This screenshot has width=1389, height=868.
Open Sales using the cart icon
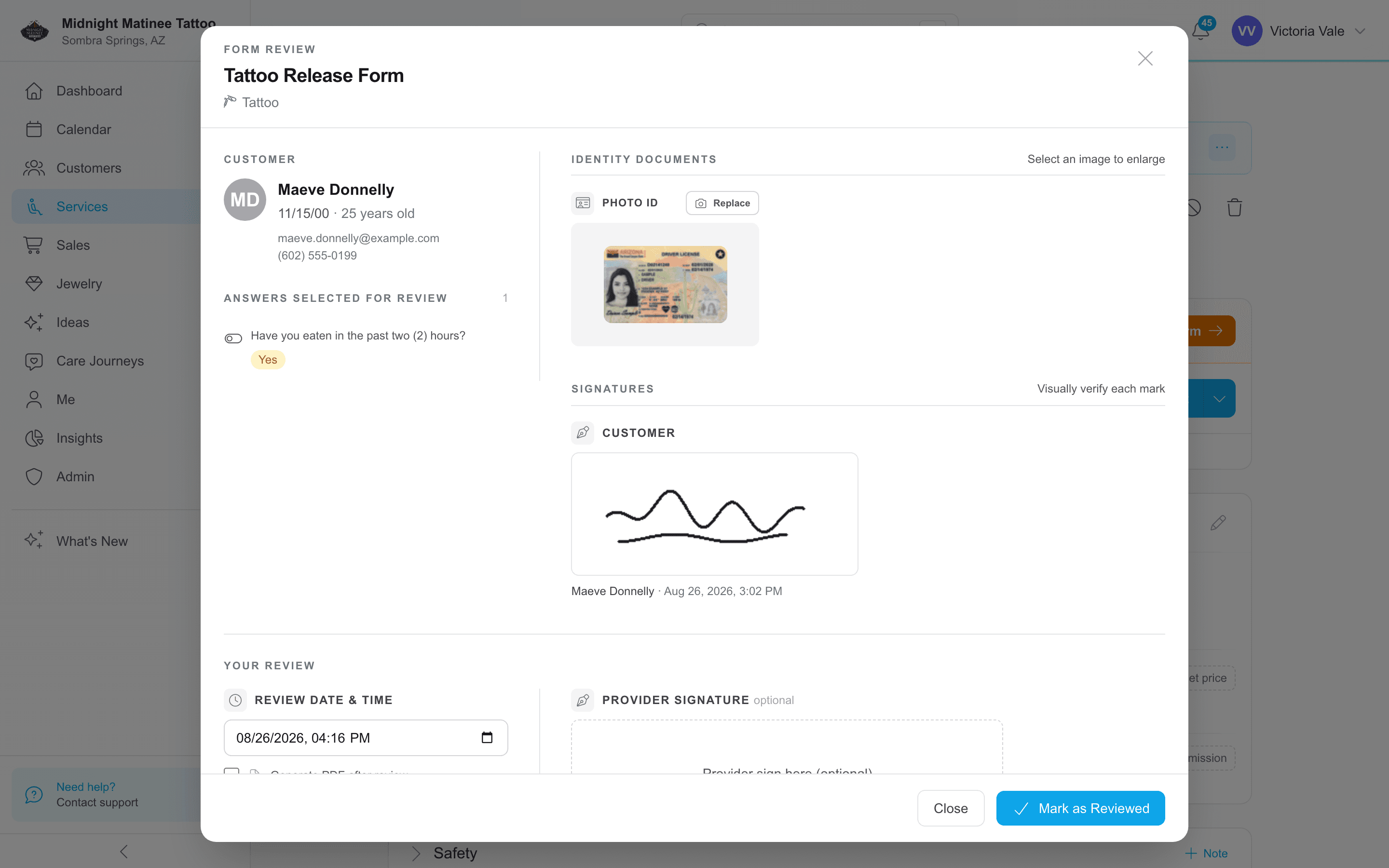[34, 245]
